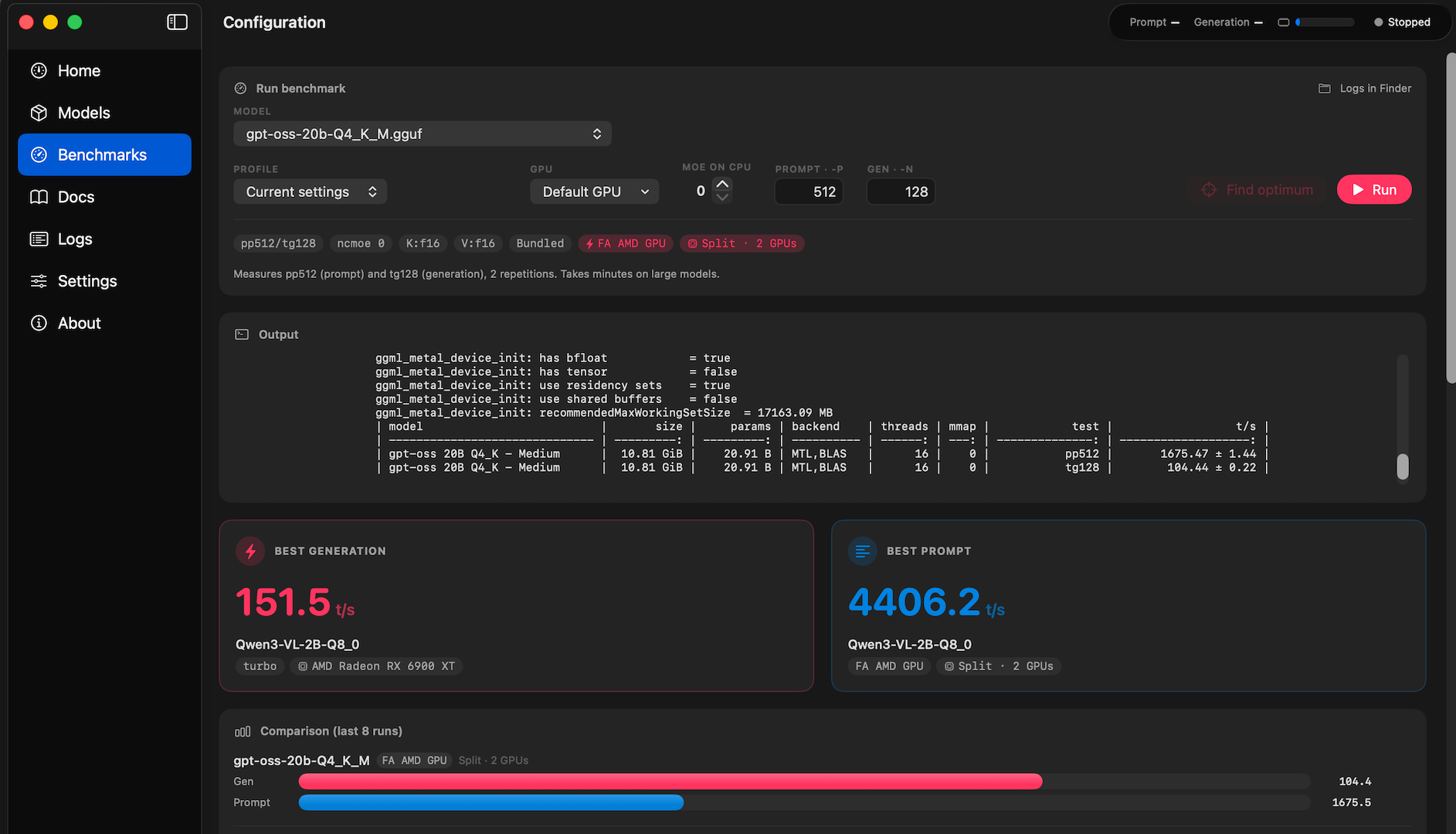
Task: Open the Current settings profile dropdown
Action: pyautogui.click(x=311, y=192)
